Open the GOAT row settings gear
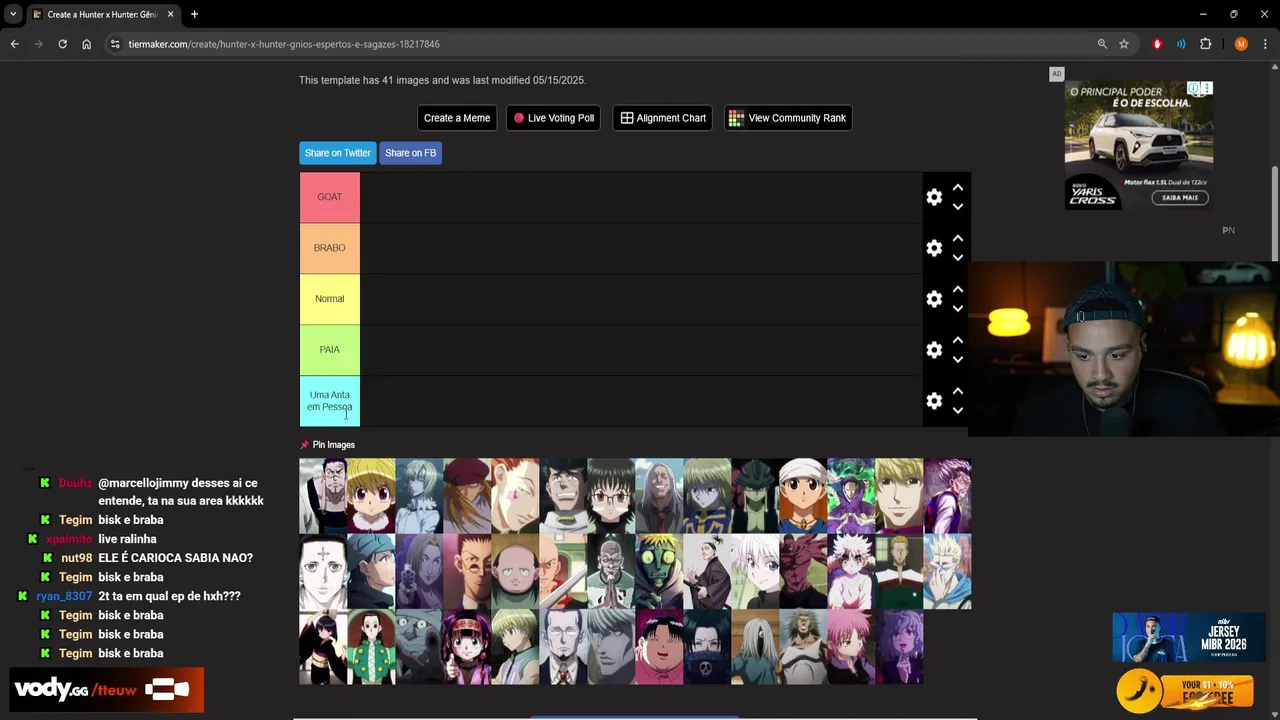Image resolution: width=1280 pixels, height=720 pixels. click(x=934, y=198)
